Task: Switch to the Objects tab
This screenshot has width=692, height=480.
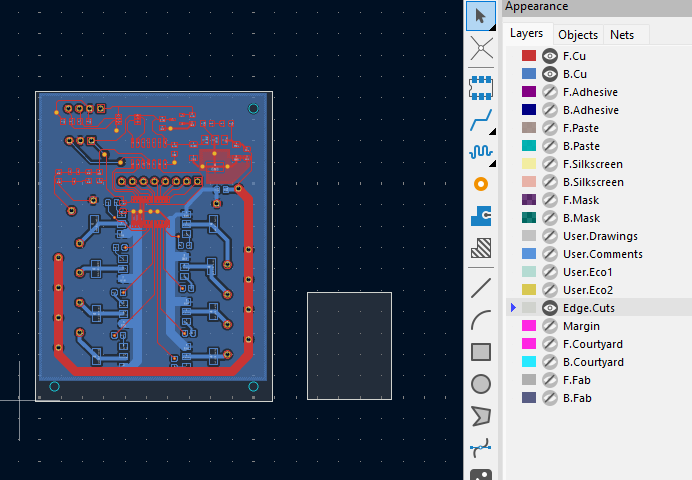Action: 578,35
